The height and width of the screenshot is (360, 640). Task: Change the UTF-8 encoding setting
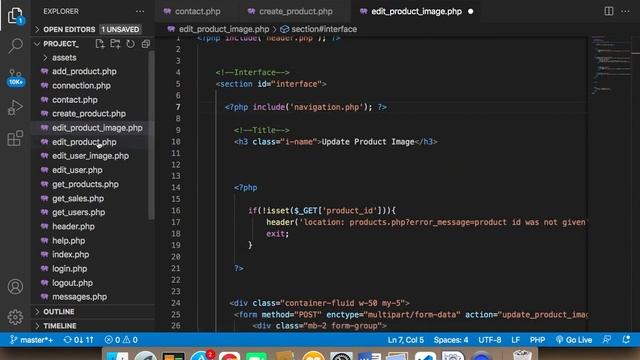pos(490,340)
